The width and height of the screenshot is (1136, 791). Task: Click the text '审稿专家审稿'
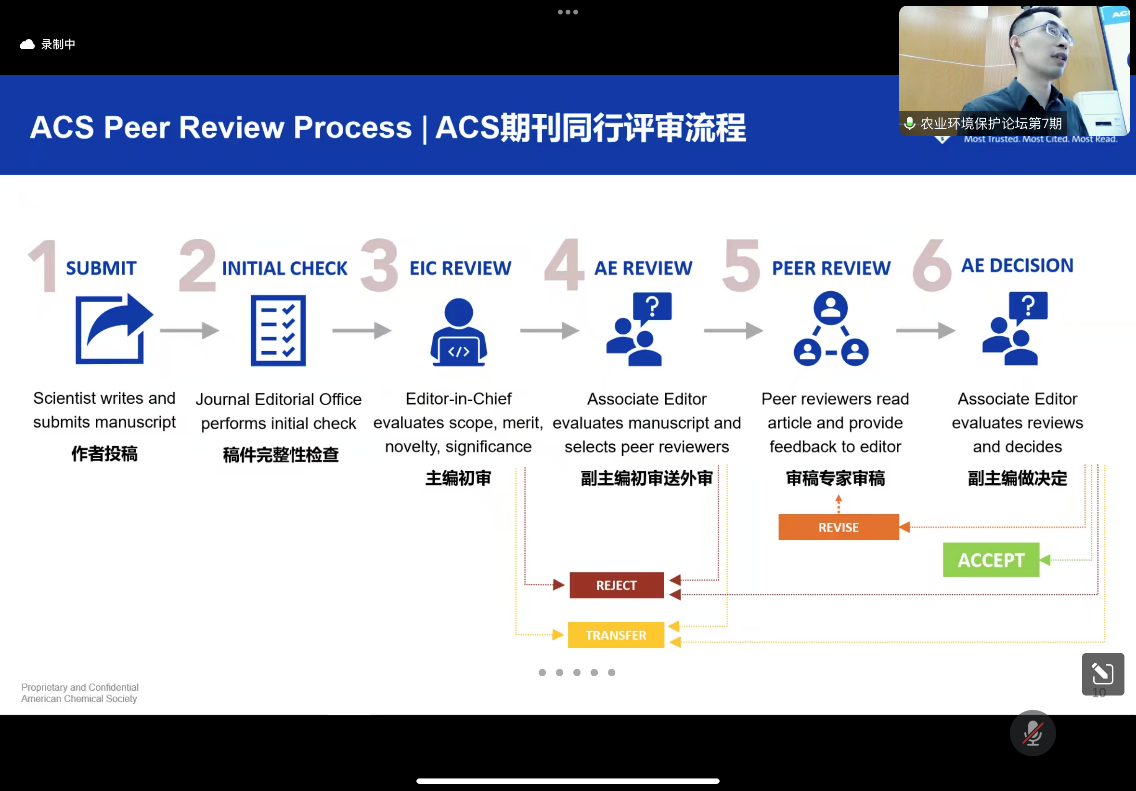point(835,478)
